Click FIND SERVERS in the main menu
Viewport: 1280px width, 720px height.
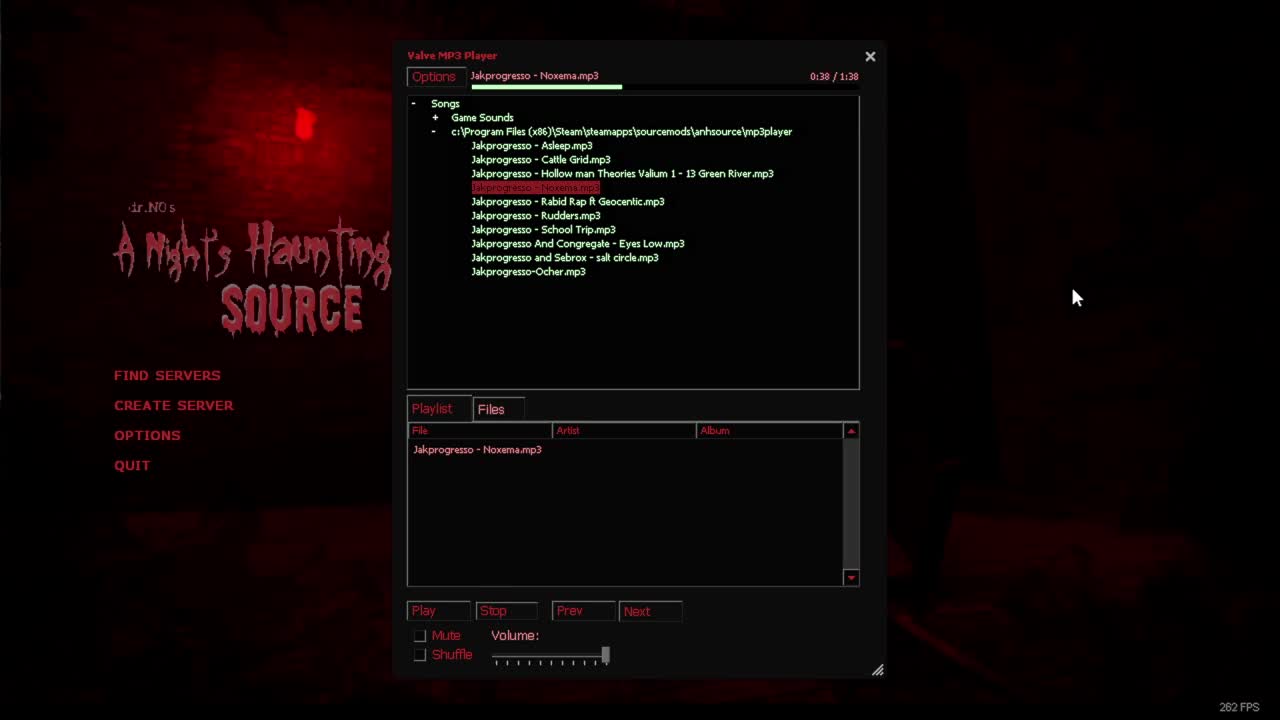[167, 375]
